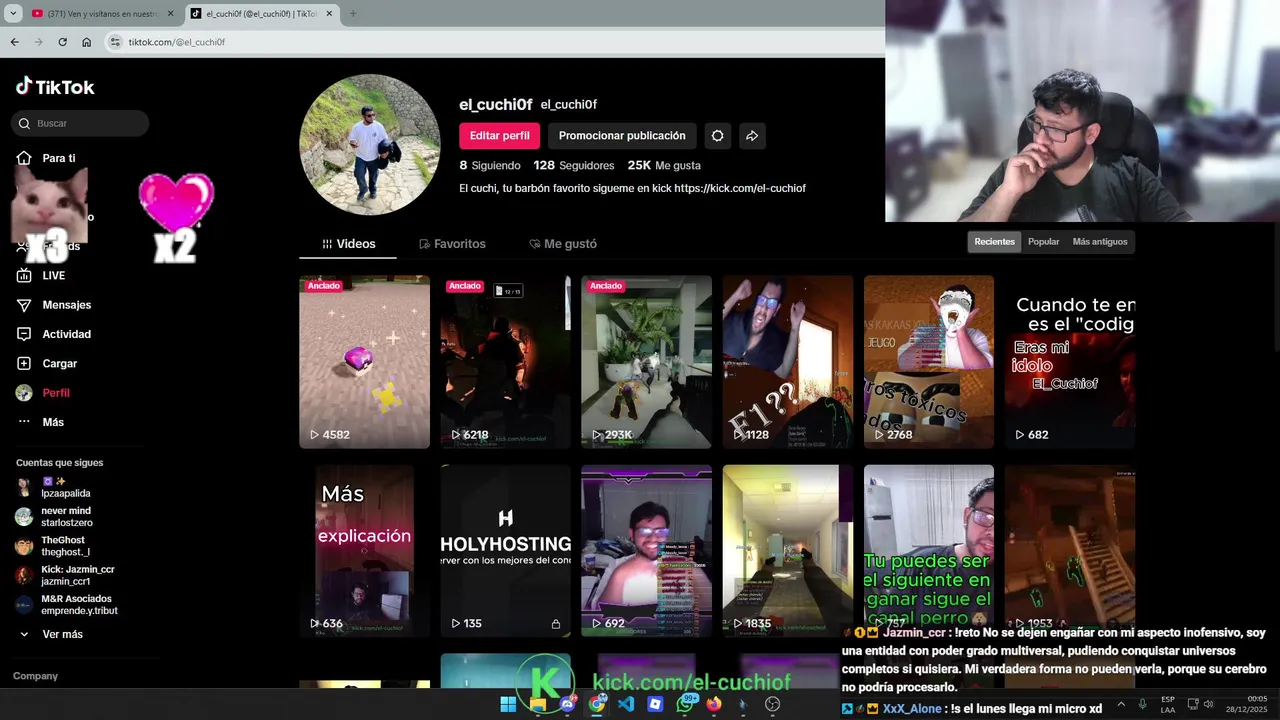Open the 128 Seguidores list
The height and width of the screenshot is (720, 1280).
coord(574,165)
